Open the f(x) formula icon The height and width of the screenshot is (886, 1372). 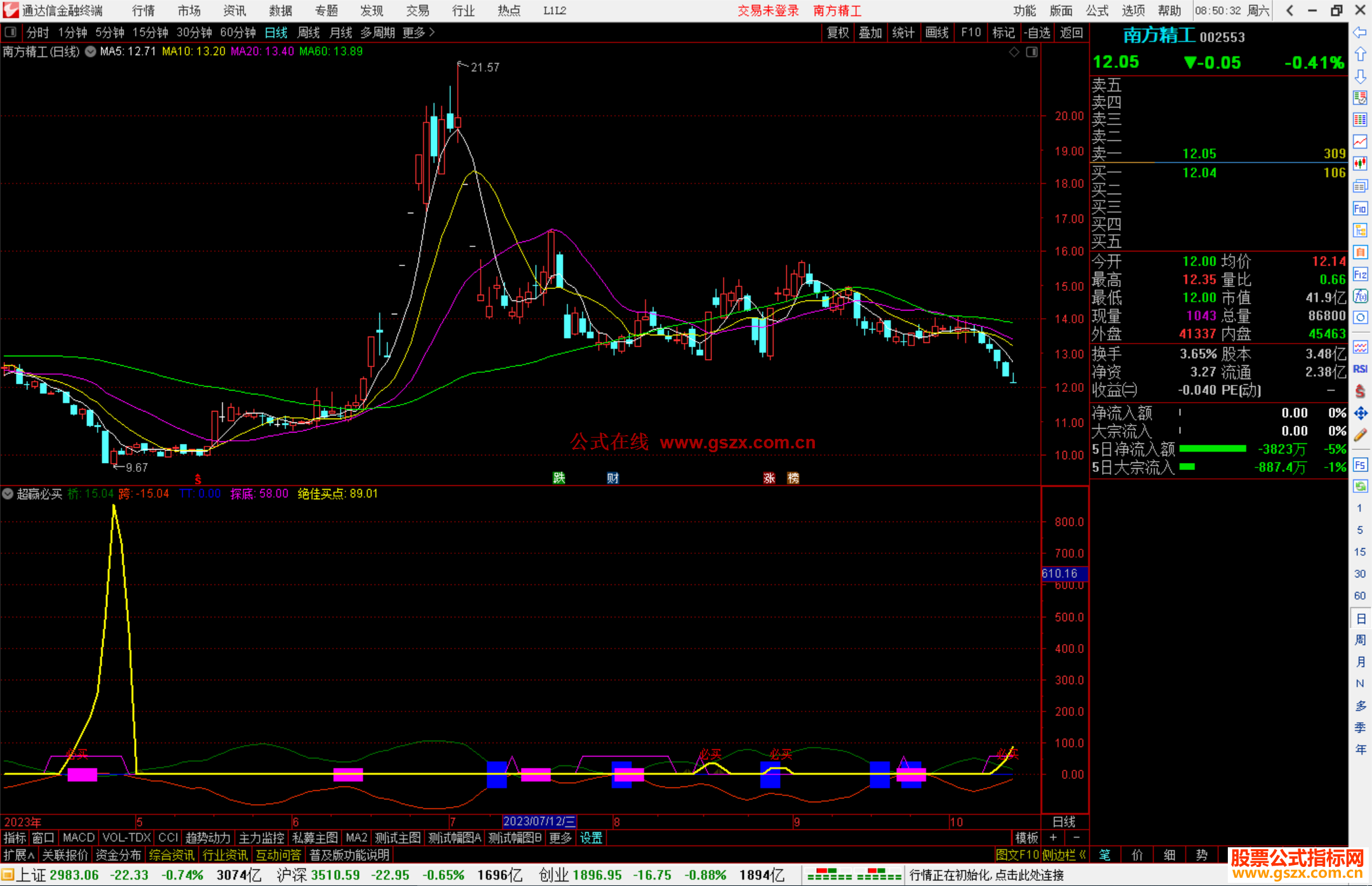[1360, 296]
